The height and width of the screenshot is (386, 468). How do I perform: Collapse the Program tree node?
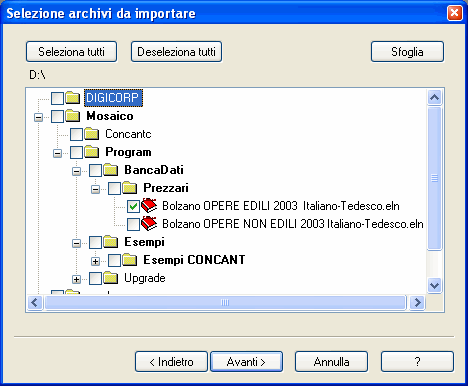tap(58, 153)
